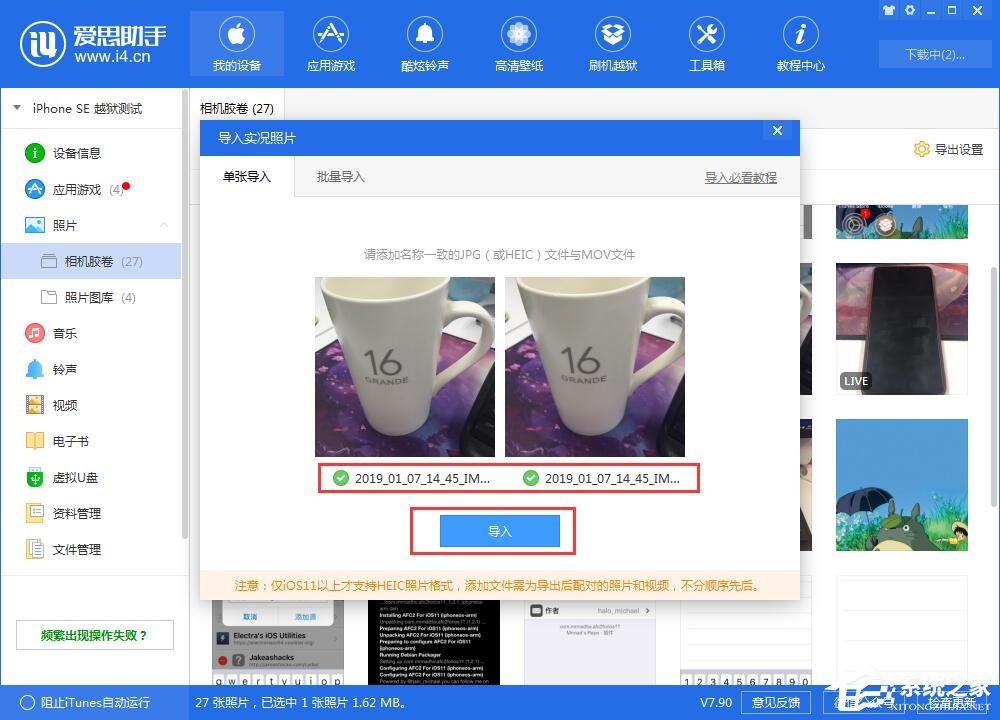Click the blue 导入 import button

click(x=498, y=531)
